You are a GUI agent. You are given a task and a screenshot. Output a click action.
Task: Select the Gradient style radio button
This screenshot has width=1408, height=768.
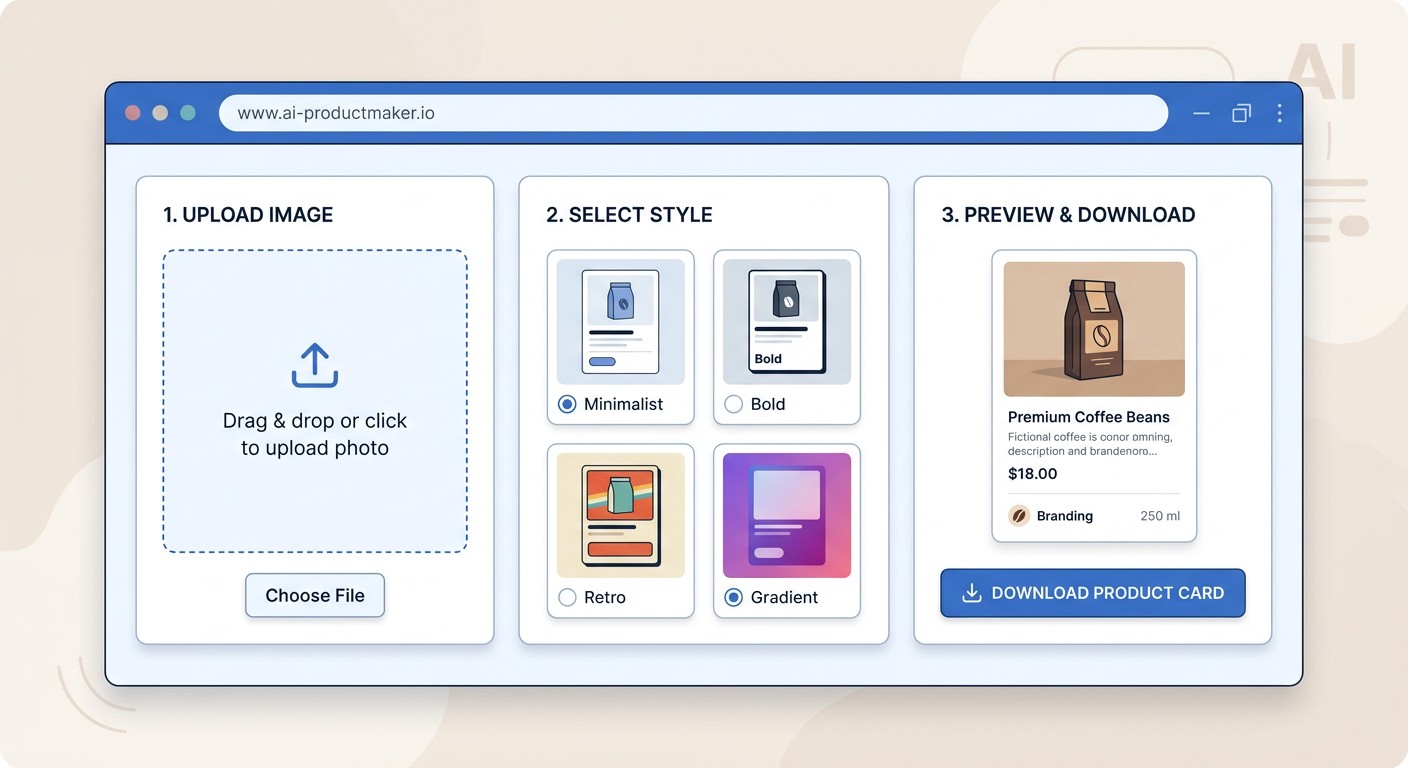(733, 597)
